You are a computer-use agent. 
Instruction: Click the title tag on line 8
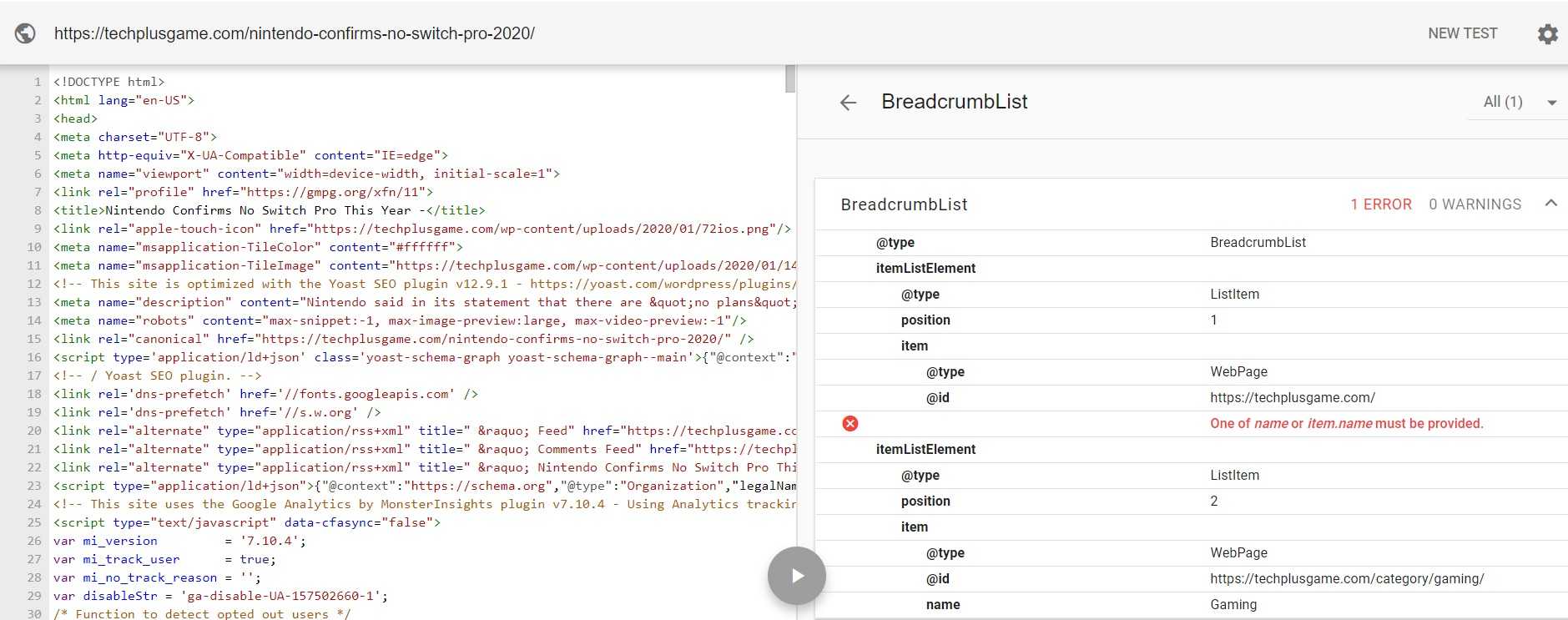269,210
